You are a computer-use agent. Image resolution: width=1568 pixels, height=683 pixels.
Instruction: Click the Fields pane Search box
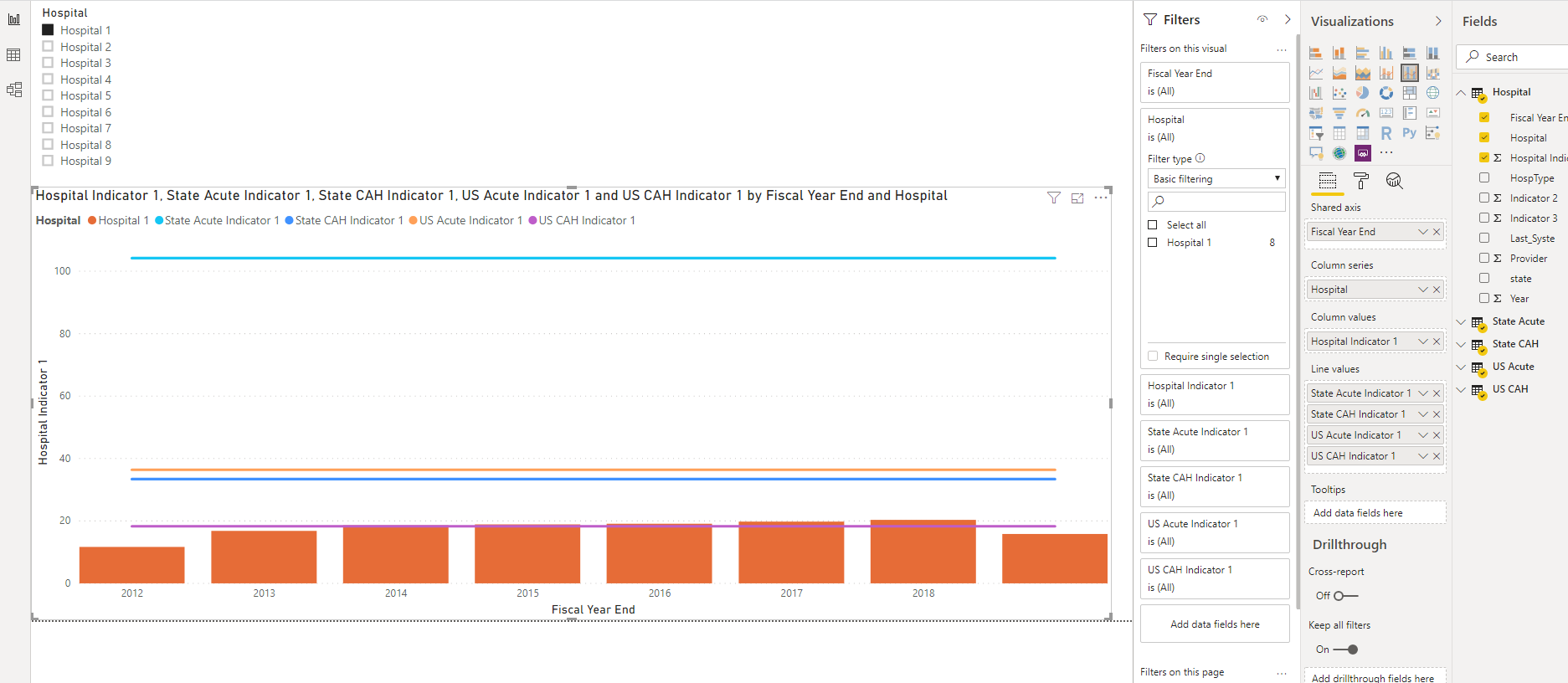point(1514,57)
